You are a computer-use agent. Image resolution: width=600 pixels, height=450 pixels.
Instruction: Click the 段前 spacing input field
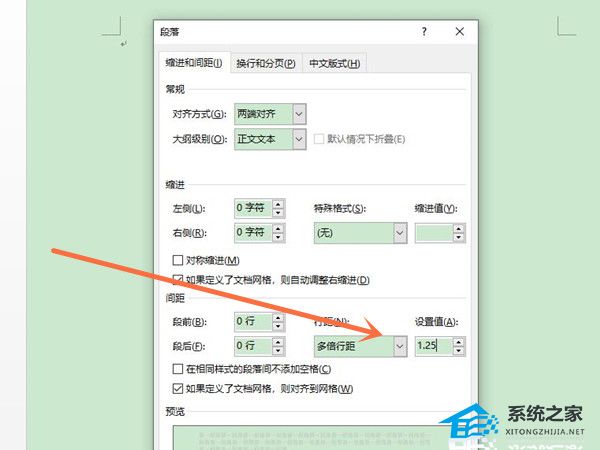253,321
